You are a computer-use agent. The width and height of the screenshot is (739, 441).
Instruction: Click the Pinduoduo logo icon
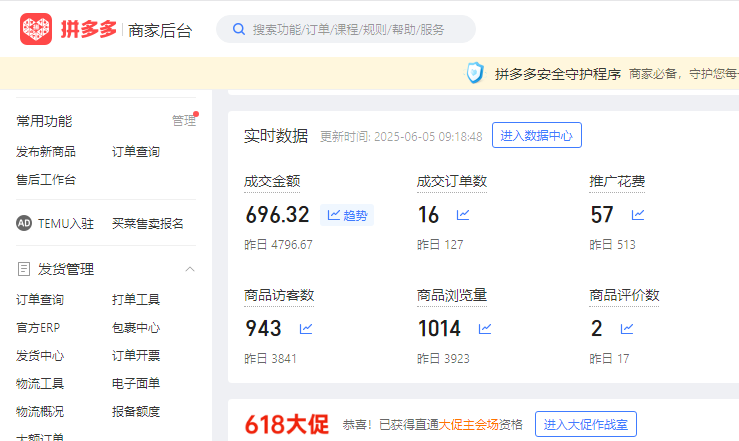(36, 29)
